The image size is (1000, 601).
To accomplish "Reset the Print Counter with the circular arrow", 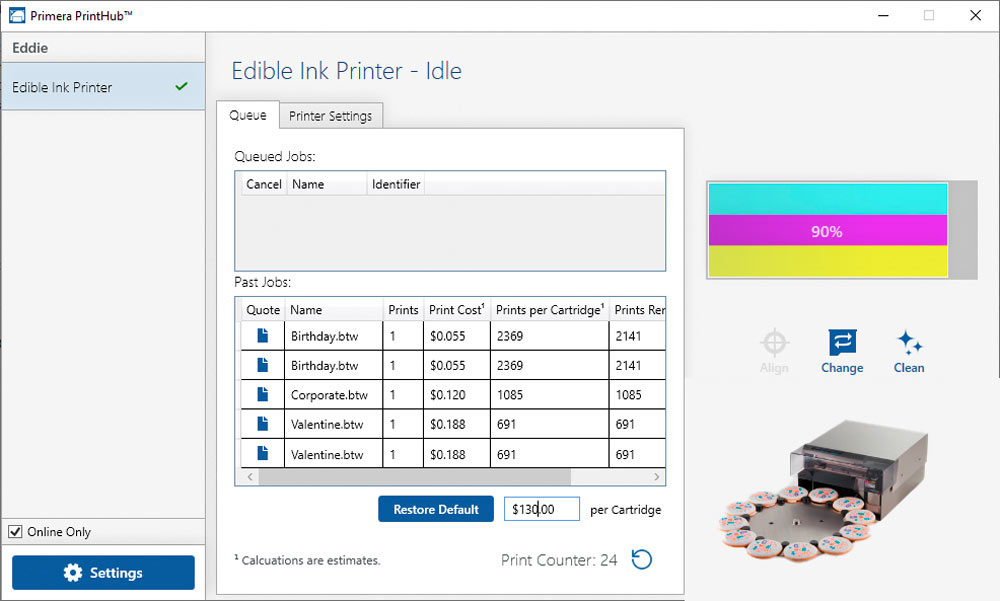I will click(642, 560).
